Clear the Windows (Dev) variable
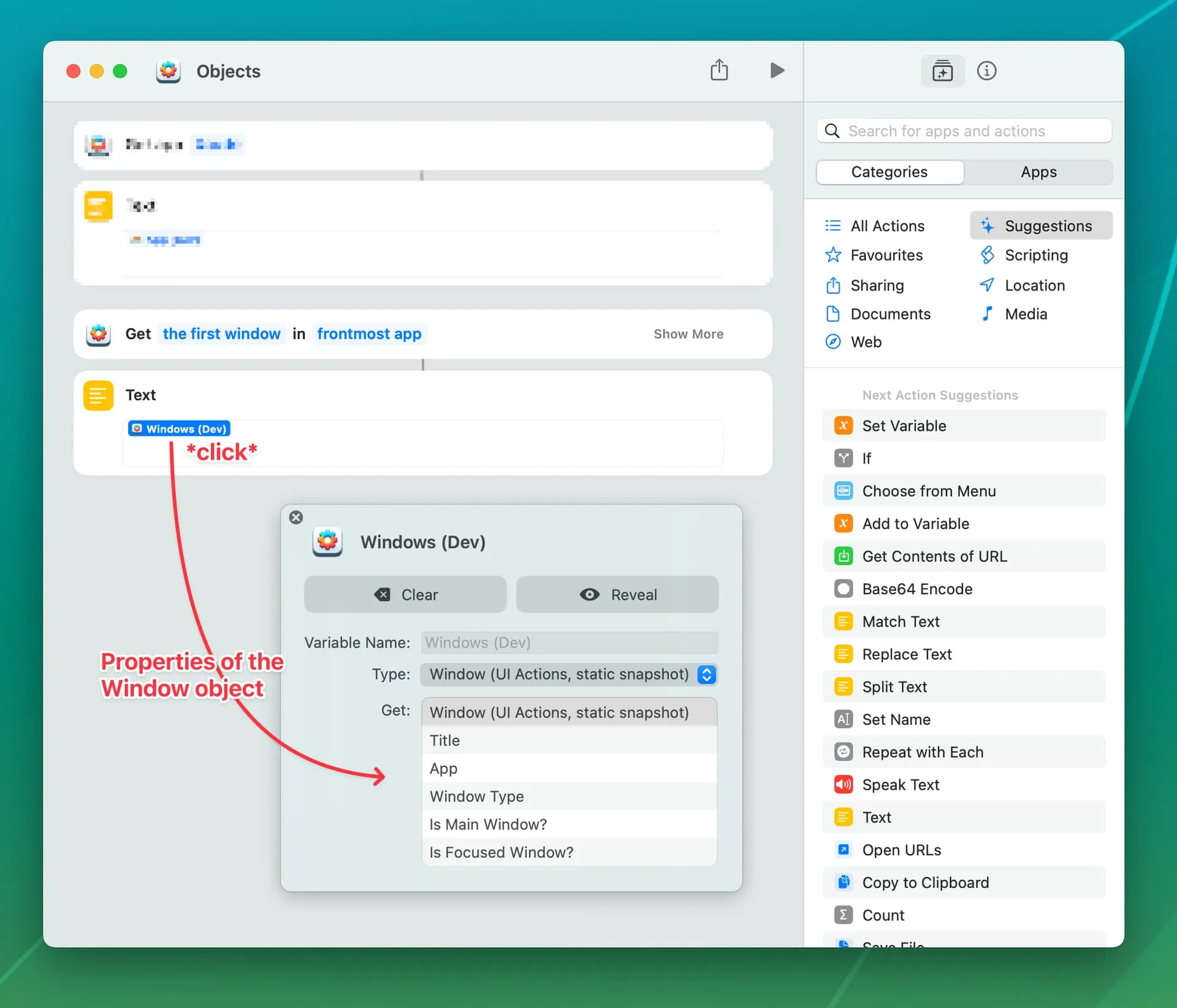 pos(405,594)
